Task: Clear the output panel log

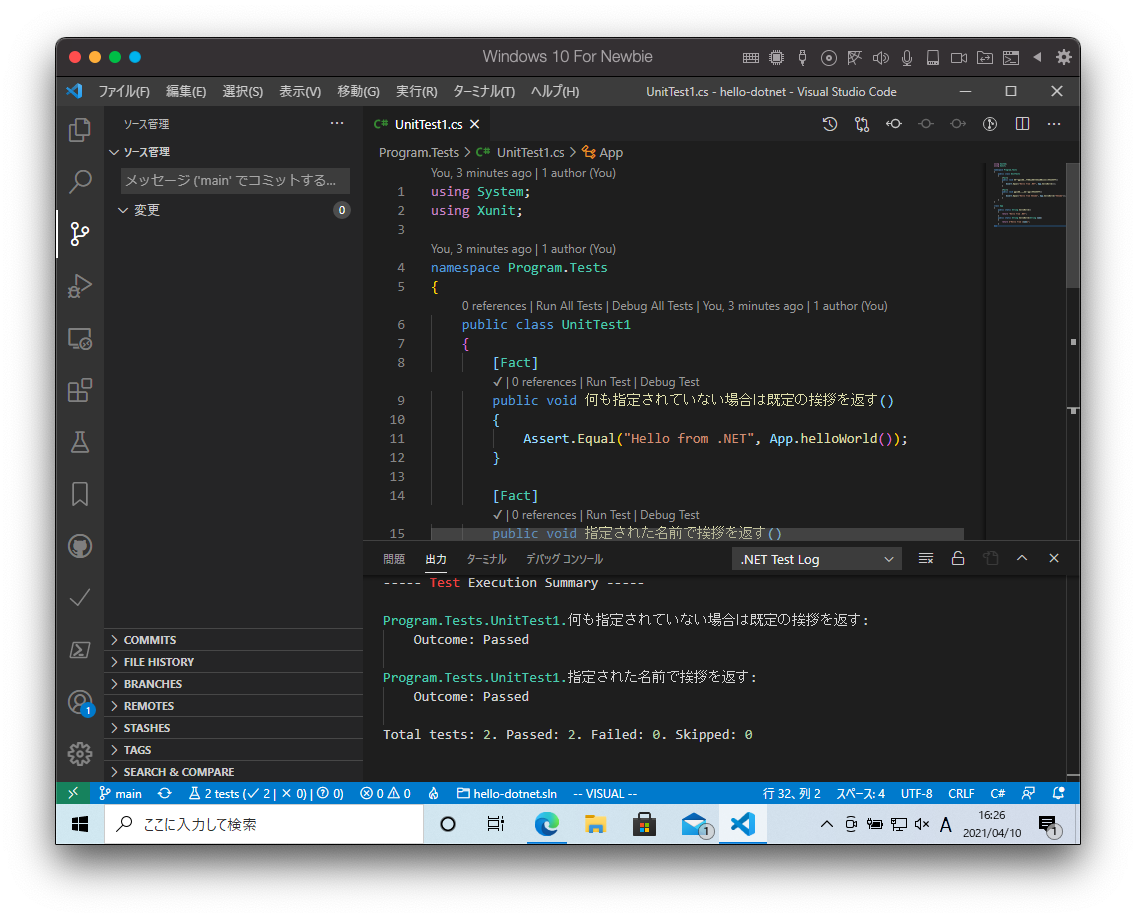Action: [x=926, y=559]
